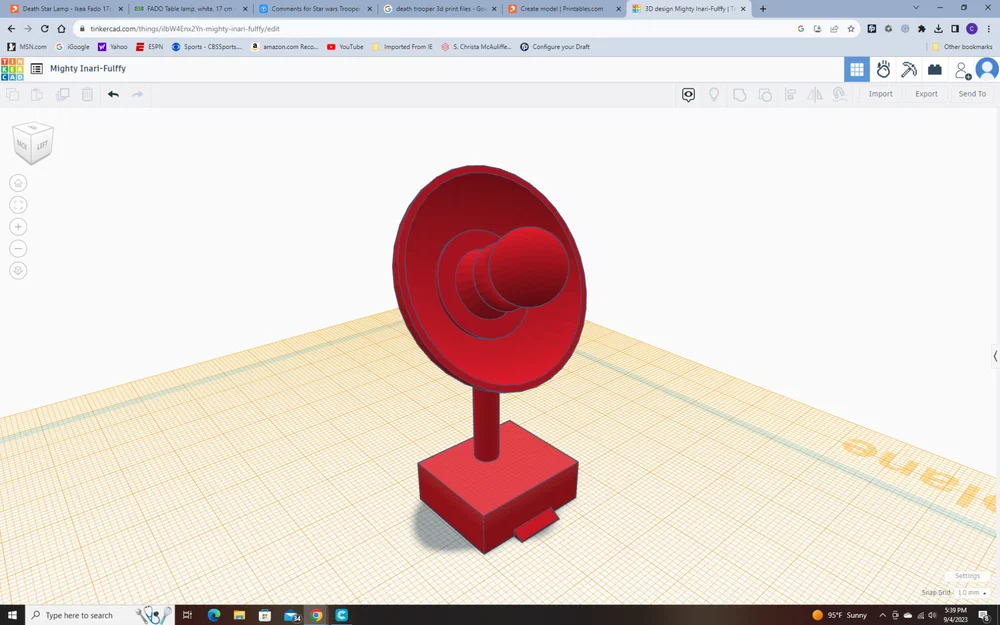Switch to the Create model Printables tab
This screenshot has width=1000, height=625.
(561, 9)
